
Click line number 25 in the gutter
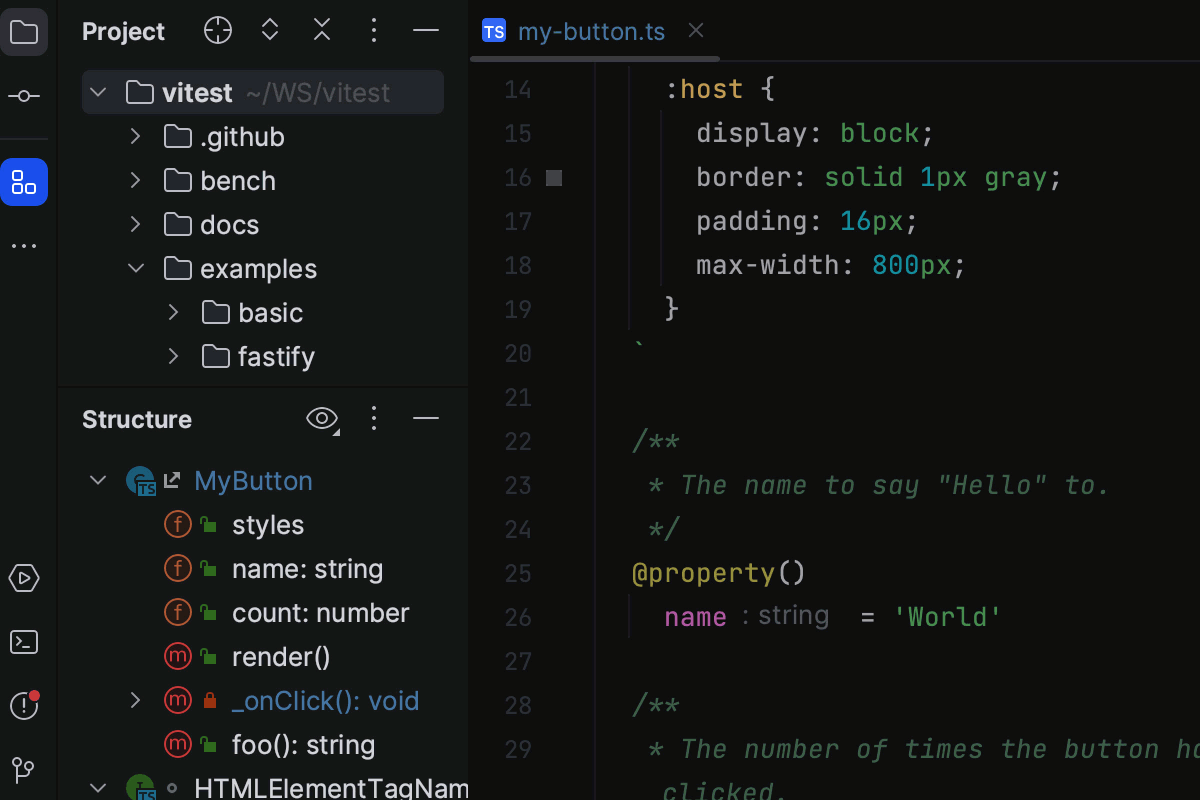[518, 573]
